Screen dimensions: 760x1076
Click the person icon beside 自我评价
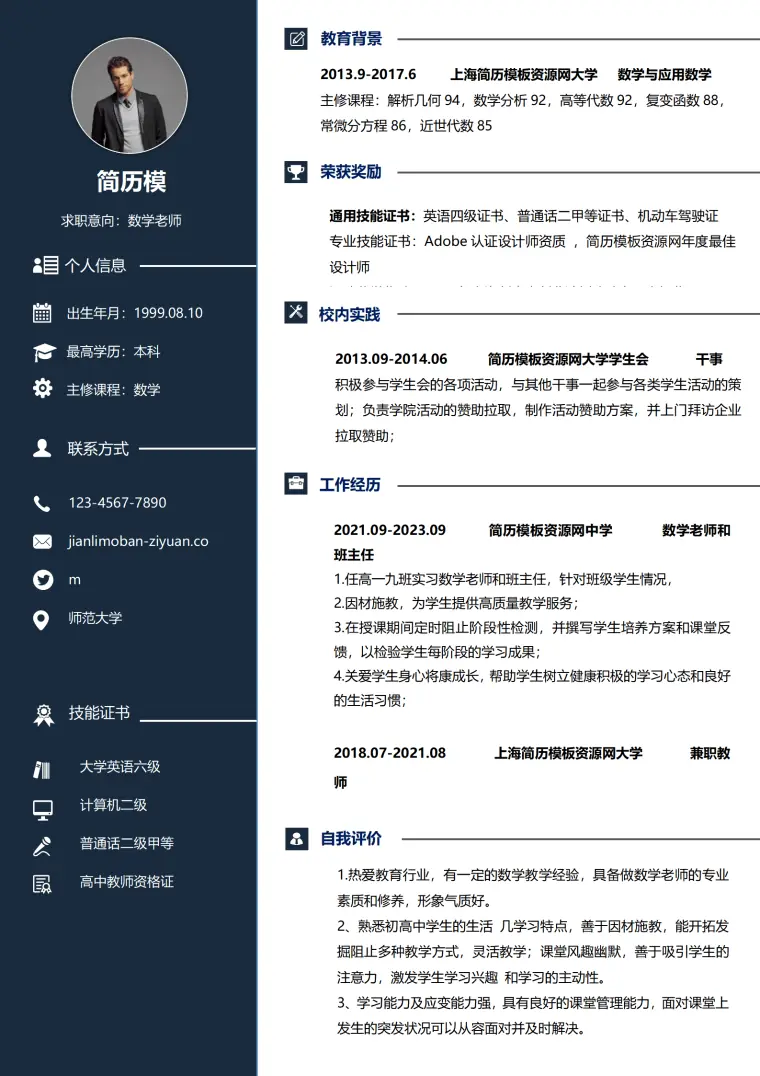(297, 839)
